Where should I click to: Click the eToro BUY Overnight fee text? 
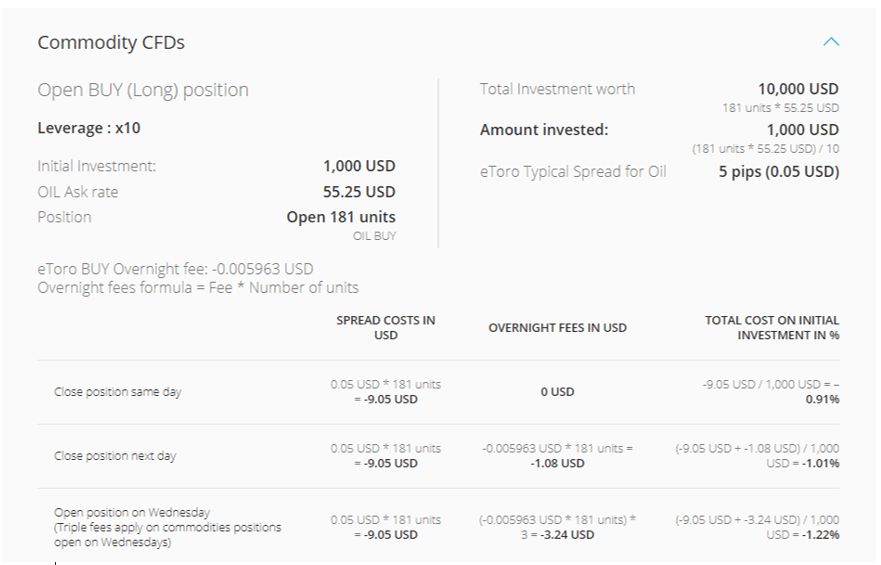point(175,269)
